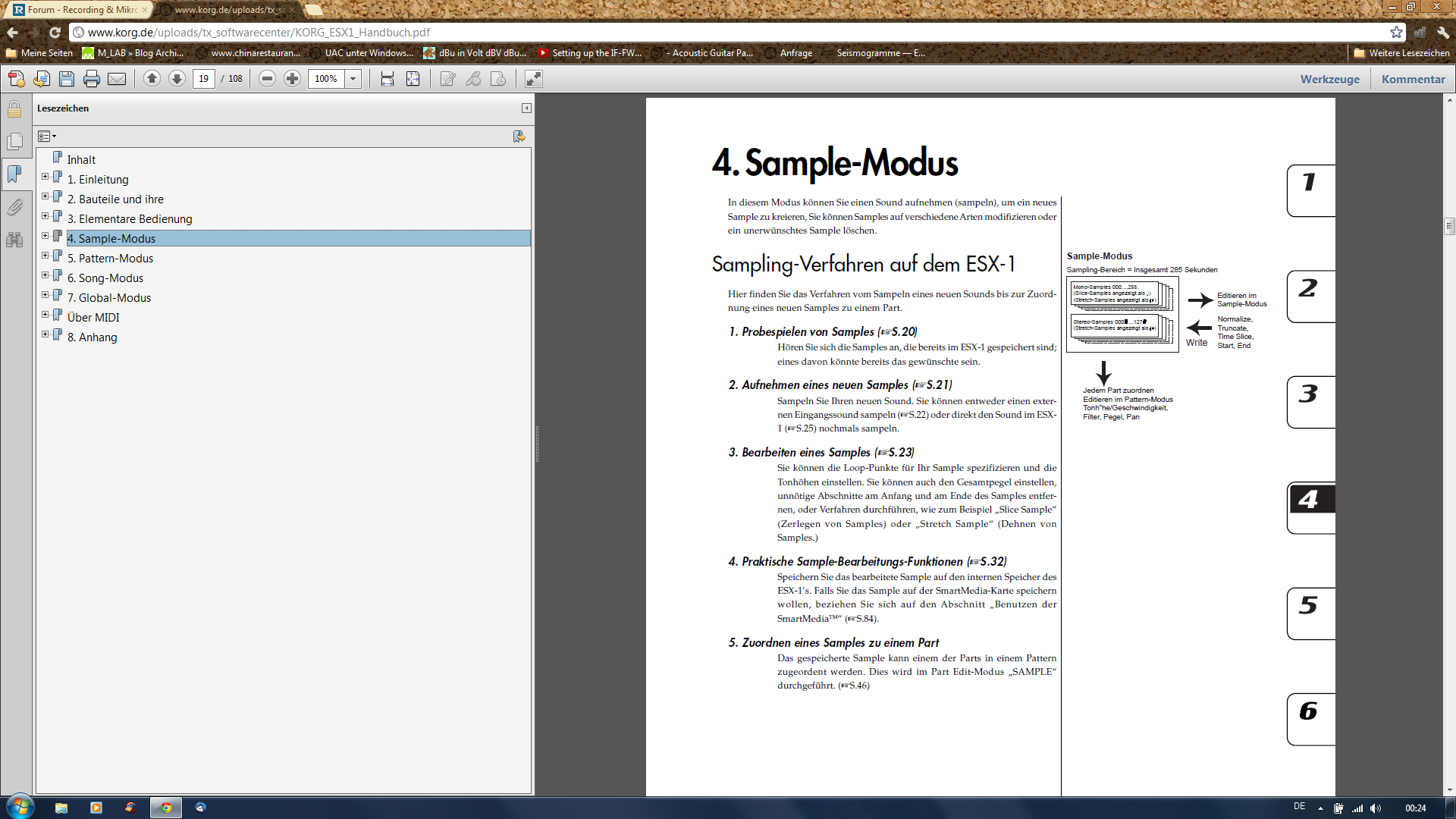
Task: Open bookmarks side panel icon
Action: pos(14,174)
